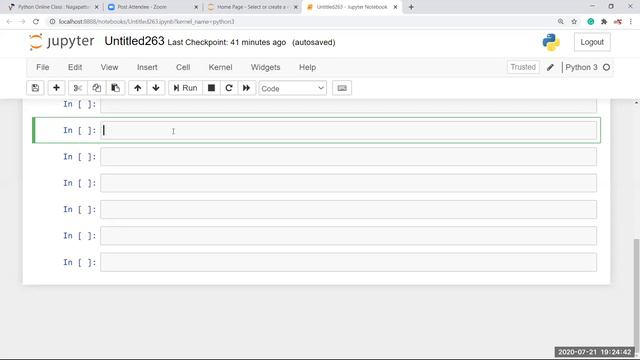Run the current cell
Viewport: 640px width, 360px height.
(x=185, y=88)
